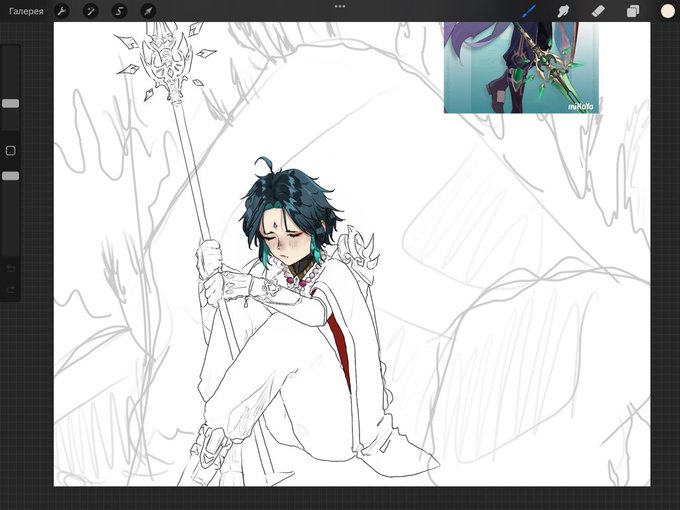
Task: Select the Selection S-shaped tool
Action: [x=119, y=11]
